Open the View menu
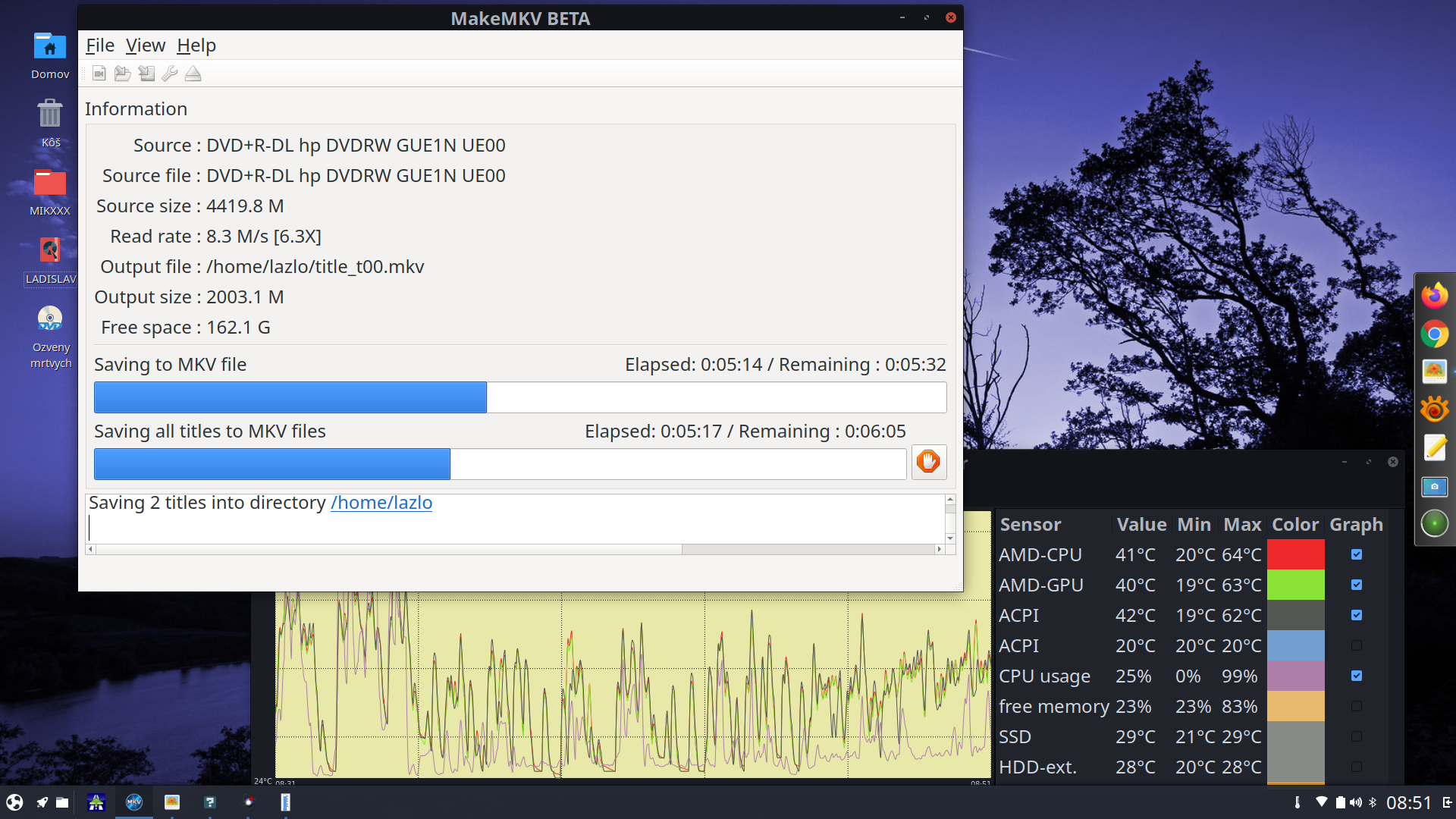The height and width of the screenshot is (819, 1456). (145, 45)
